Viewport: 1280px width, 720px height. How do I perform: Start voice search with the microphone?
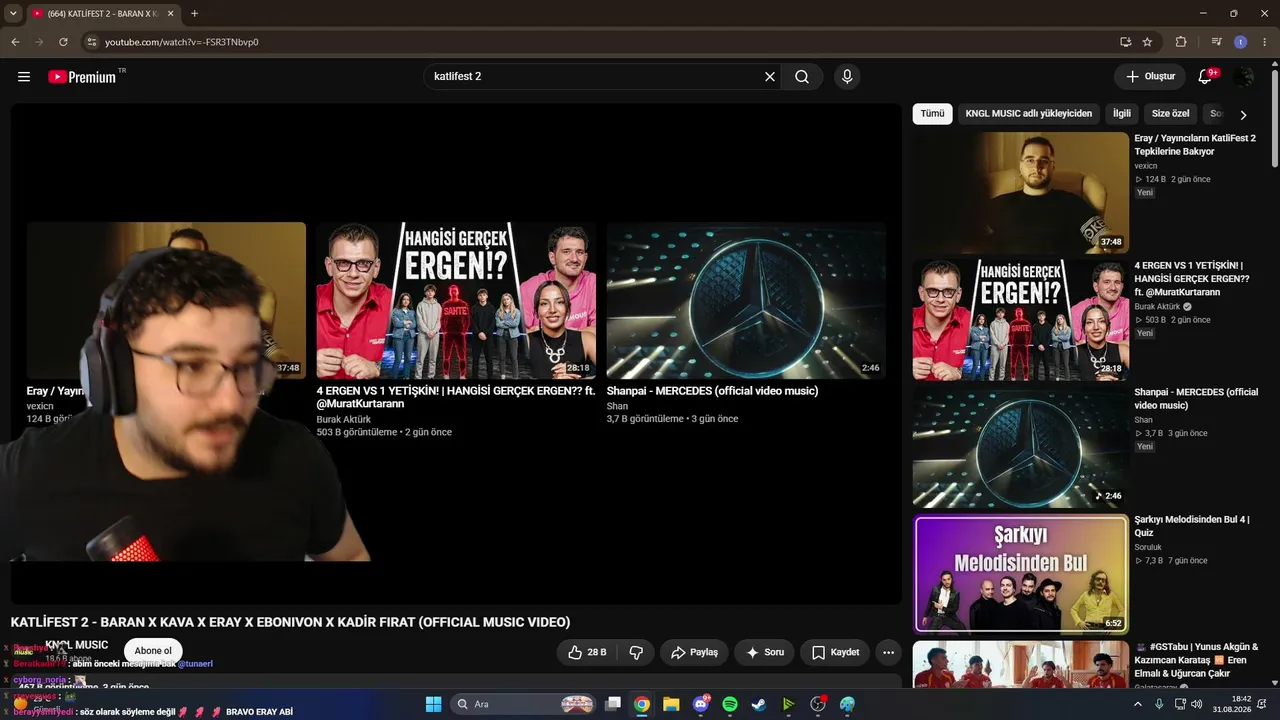(847, 77)
